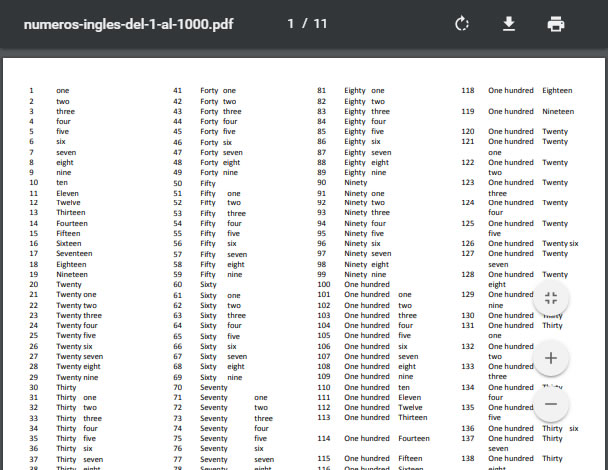Click the word 'Fourteen' in row 14
Image resolution: width=608 pixels, height=470 pixels.
72,223
